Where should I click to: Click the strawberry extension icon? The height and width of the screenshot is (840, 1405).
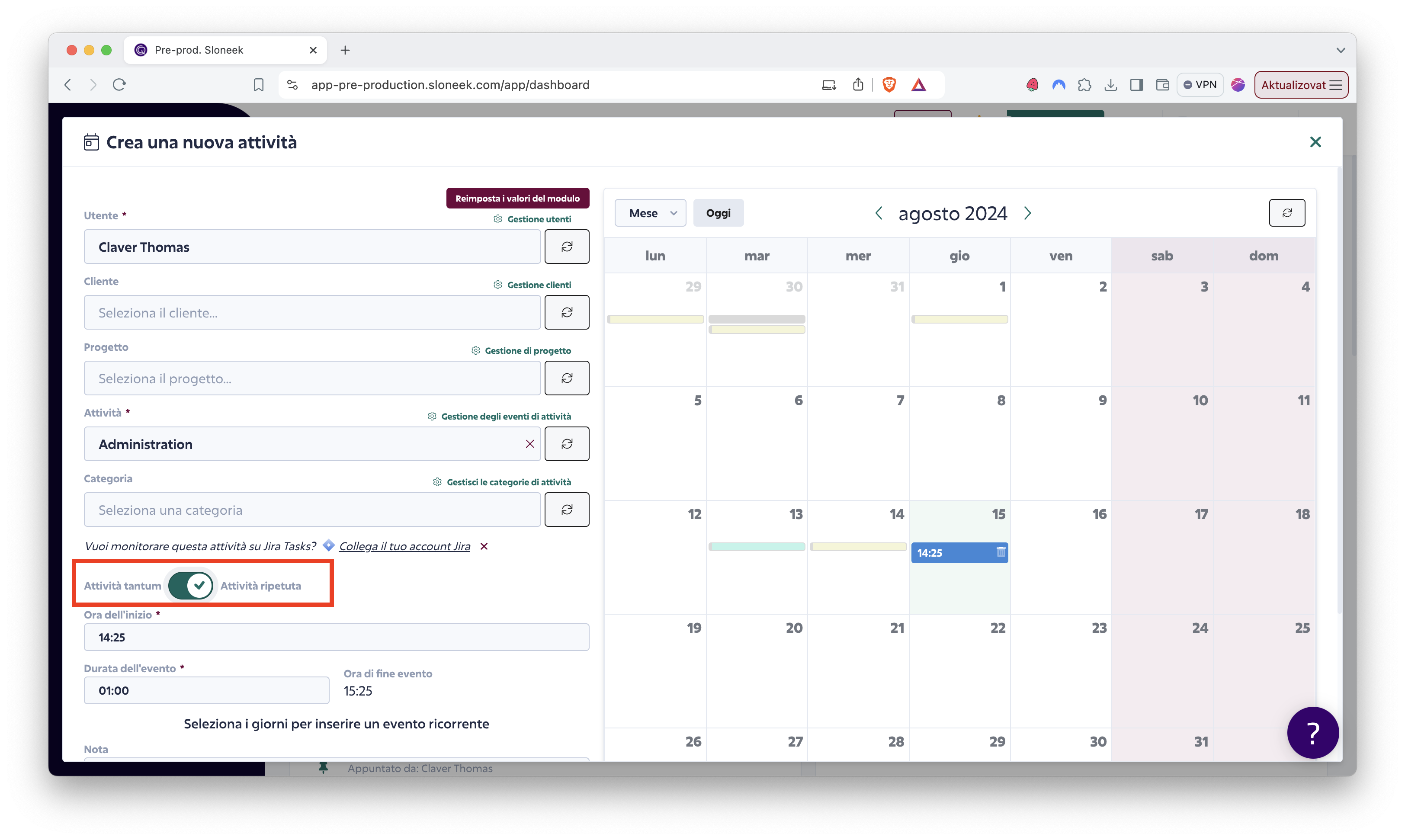pos(1032,85)
